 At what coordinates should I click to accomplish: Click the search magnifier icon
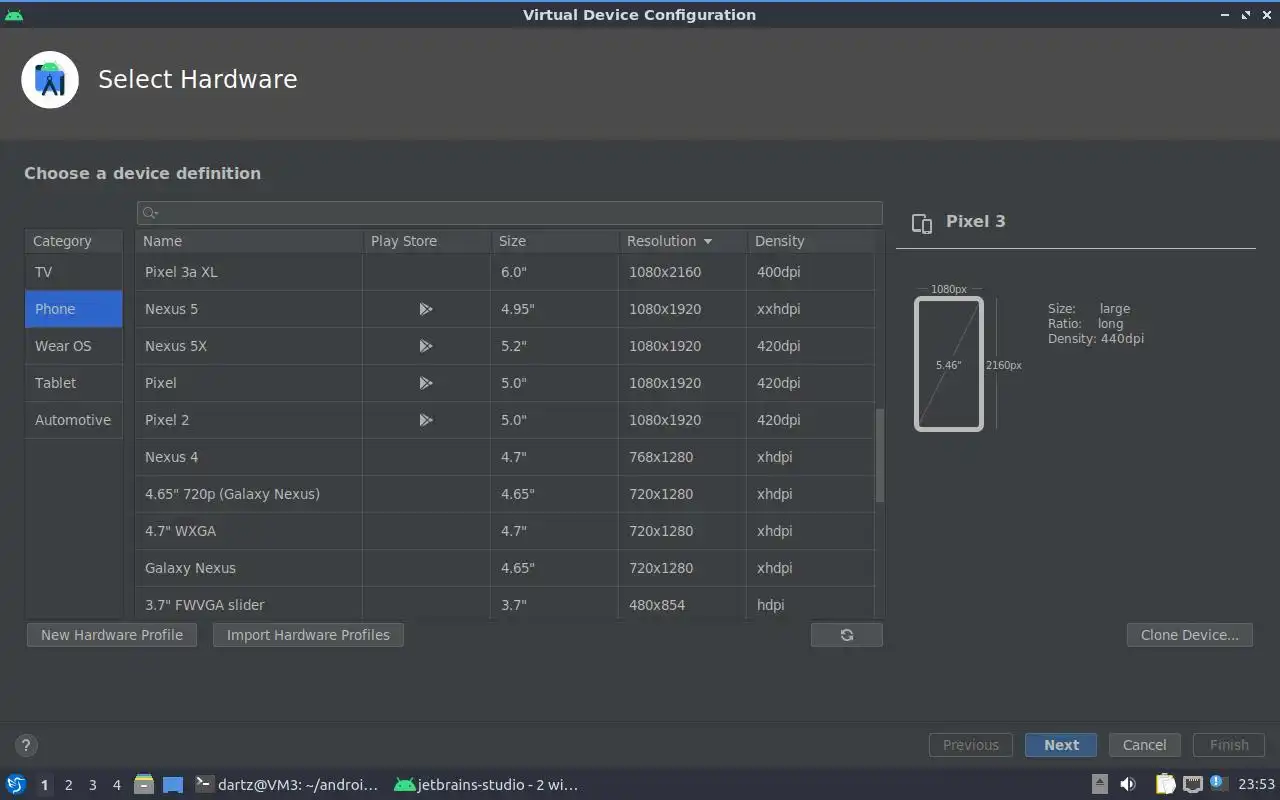[x=150, y=213]
